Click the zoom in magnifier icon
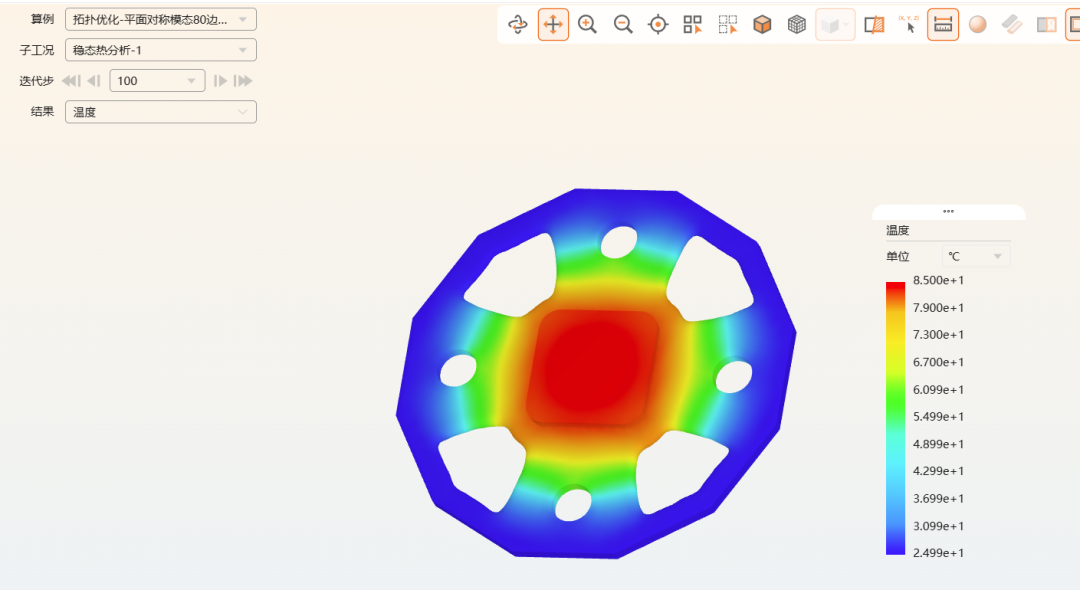 click(588, 25)
